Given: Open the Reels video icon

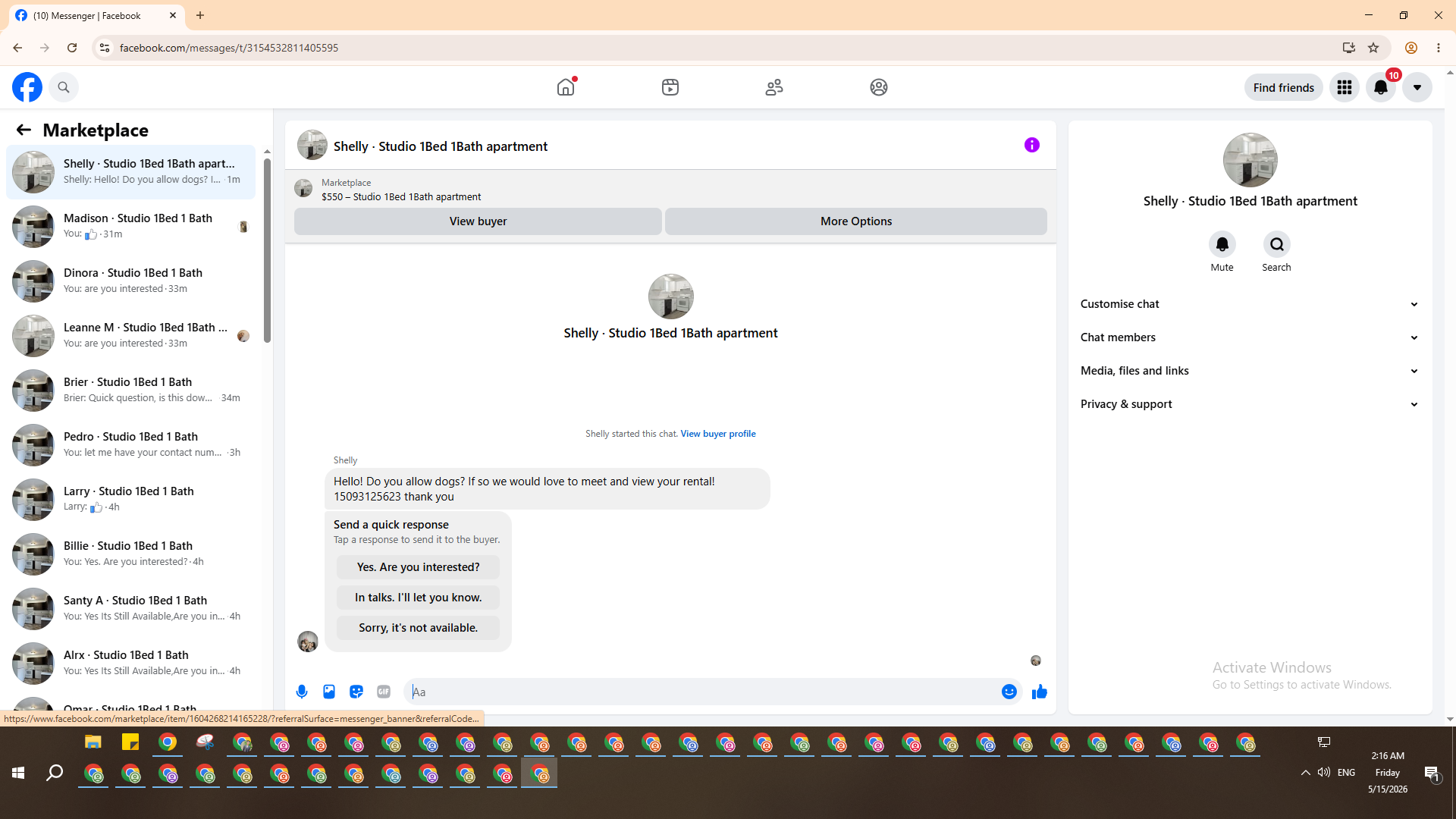Looking at the screenshot, I should tap(670, 87).
